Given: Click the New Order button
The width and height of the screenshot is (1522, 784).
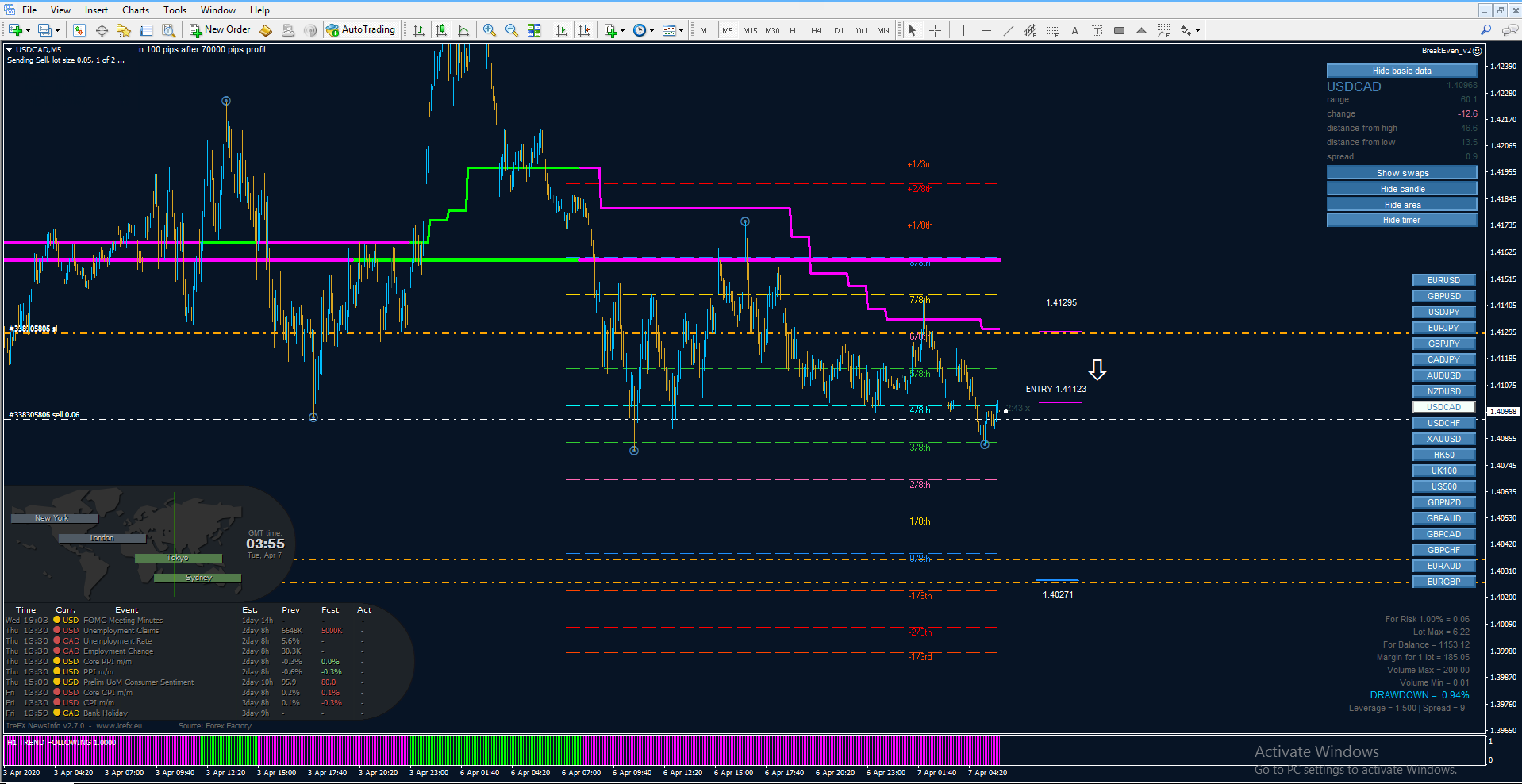Looking at the screenshot, I should [220, 30].
